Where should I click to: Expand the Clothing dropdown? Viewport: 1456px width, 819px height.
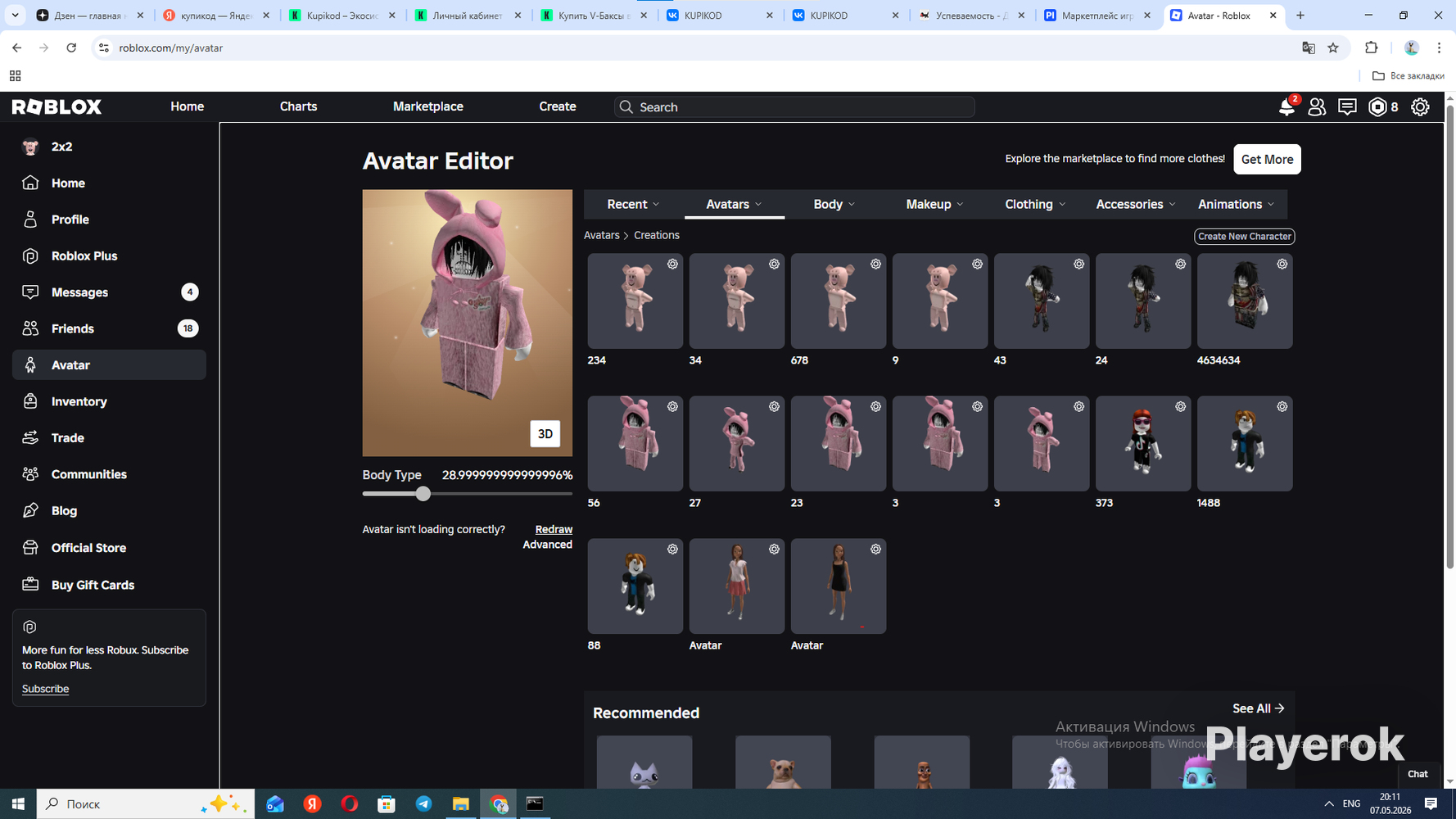(1035, 205)
